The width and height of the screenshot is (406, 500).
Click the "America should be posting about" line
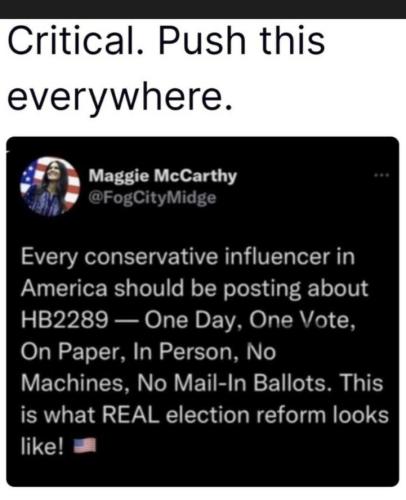coord(194,288)
